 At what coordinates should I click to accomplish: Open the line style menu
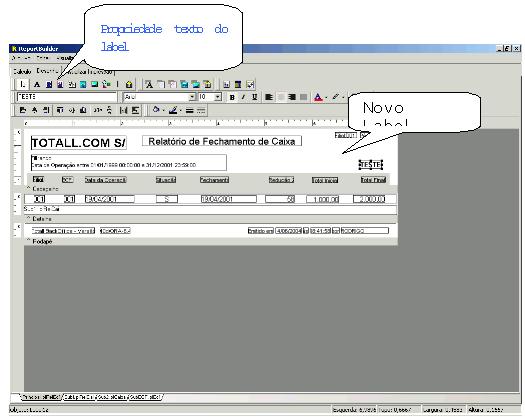pyautogui.click(x=201, y=110)
